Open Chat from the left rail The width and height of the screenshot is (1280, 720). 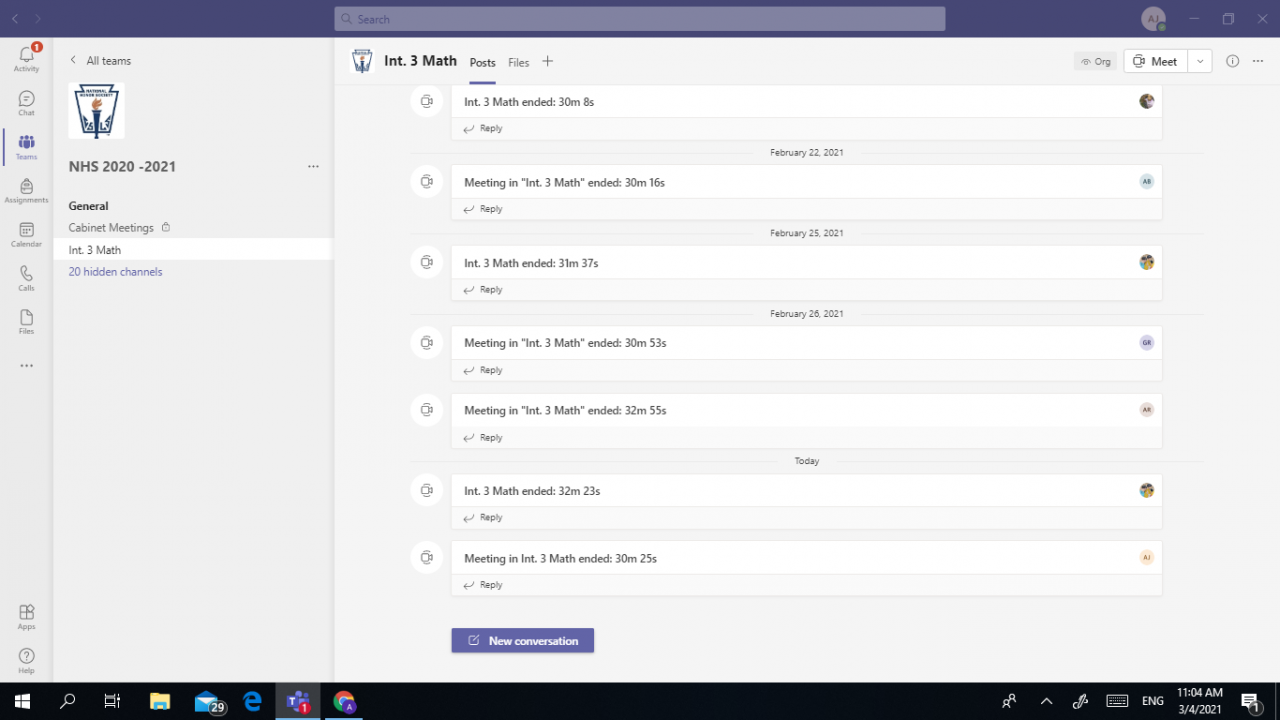pos(26,103)
